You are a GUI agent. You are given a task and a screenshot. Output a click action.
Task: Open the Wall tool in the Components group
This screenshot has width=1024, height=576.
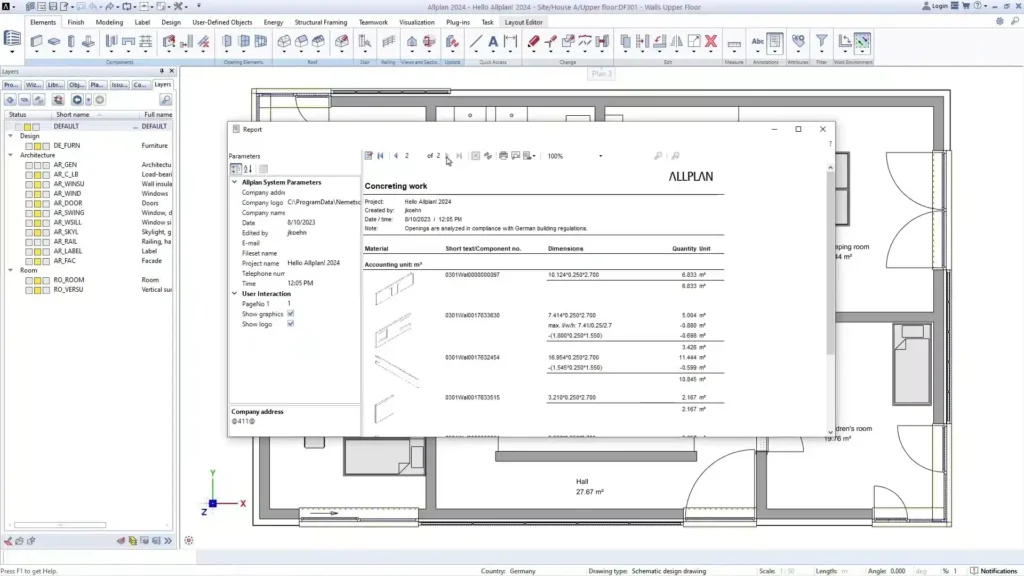pos(36,42)
